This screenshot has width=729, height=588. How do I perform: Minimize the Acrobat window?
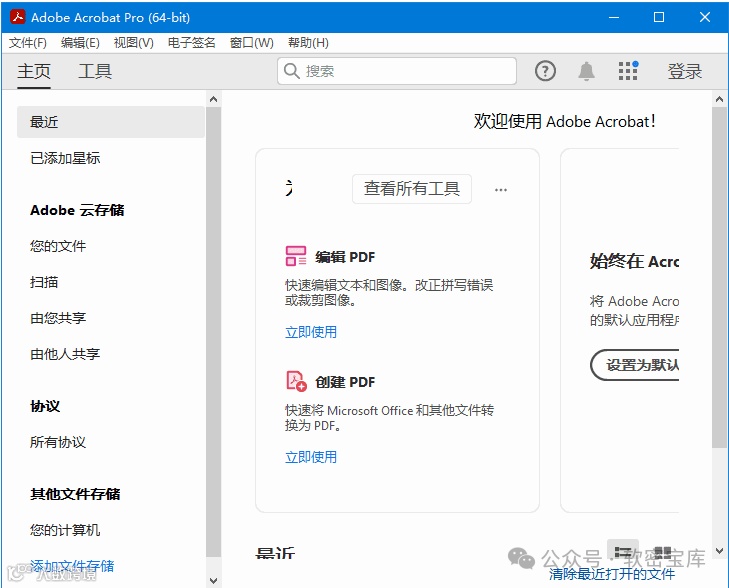(614, 17)
